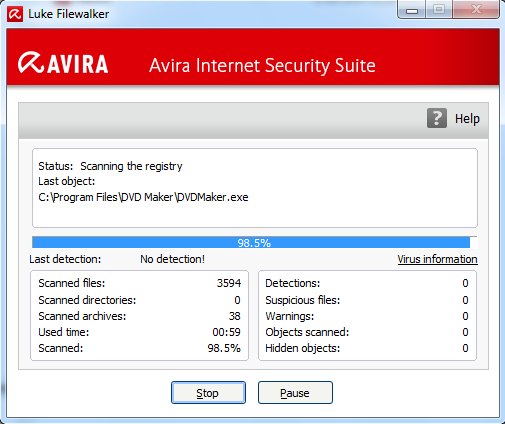Close the Luke Filewalker window
505x424 pixels.
click(476, 9)
